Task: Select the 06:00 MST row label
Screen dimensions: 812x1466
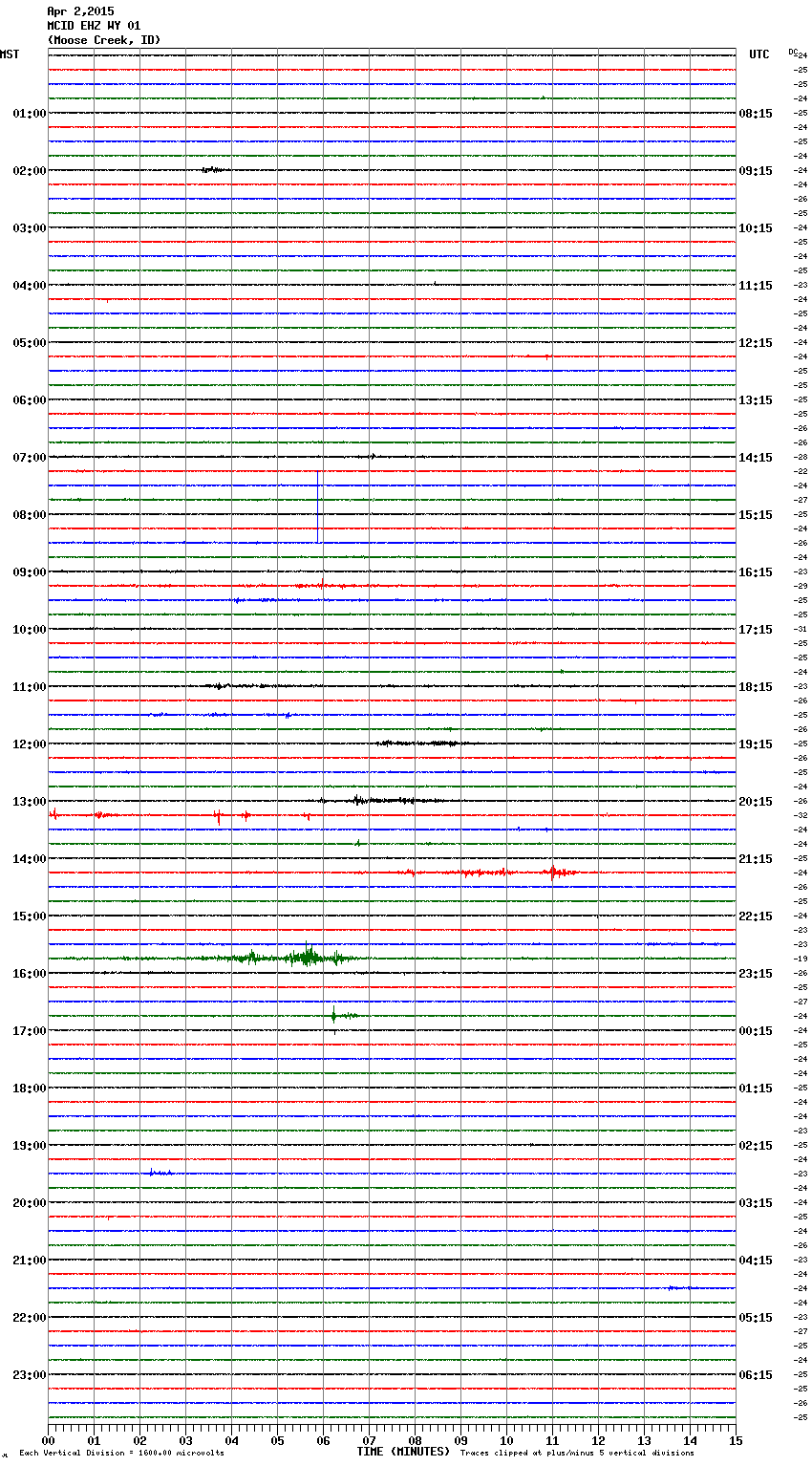Action: click(x=30, y=400)
